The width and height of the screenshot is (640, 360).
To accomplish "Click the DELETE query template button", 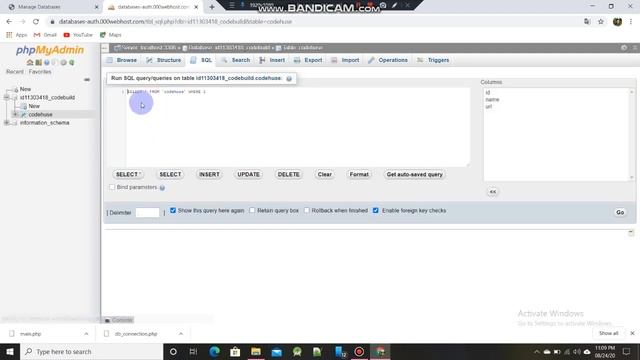I will (289, 175).
